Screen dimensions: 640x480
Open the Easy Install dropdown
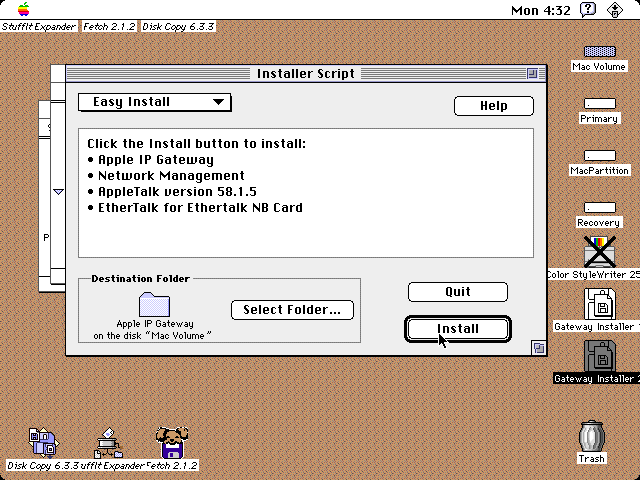coord(154,102)
